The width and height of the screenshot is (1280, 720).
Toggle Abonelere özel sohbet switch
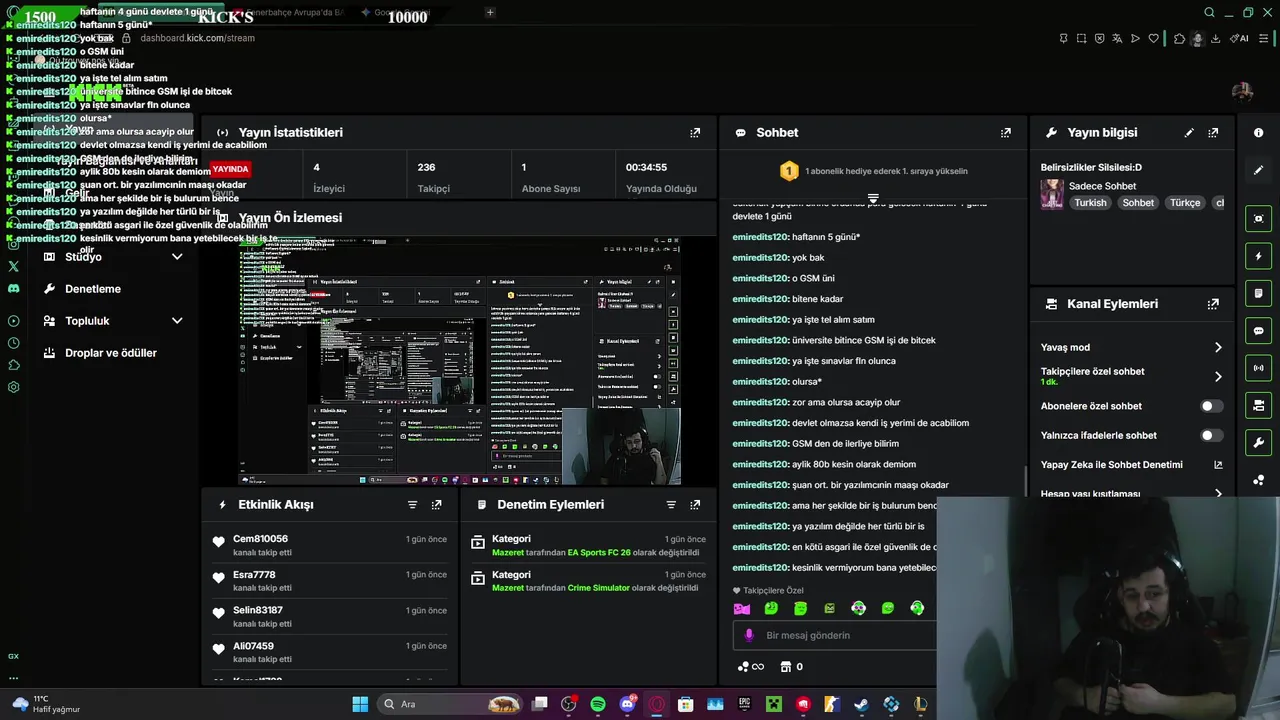click(x=1210, y=406)
